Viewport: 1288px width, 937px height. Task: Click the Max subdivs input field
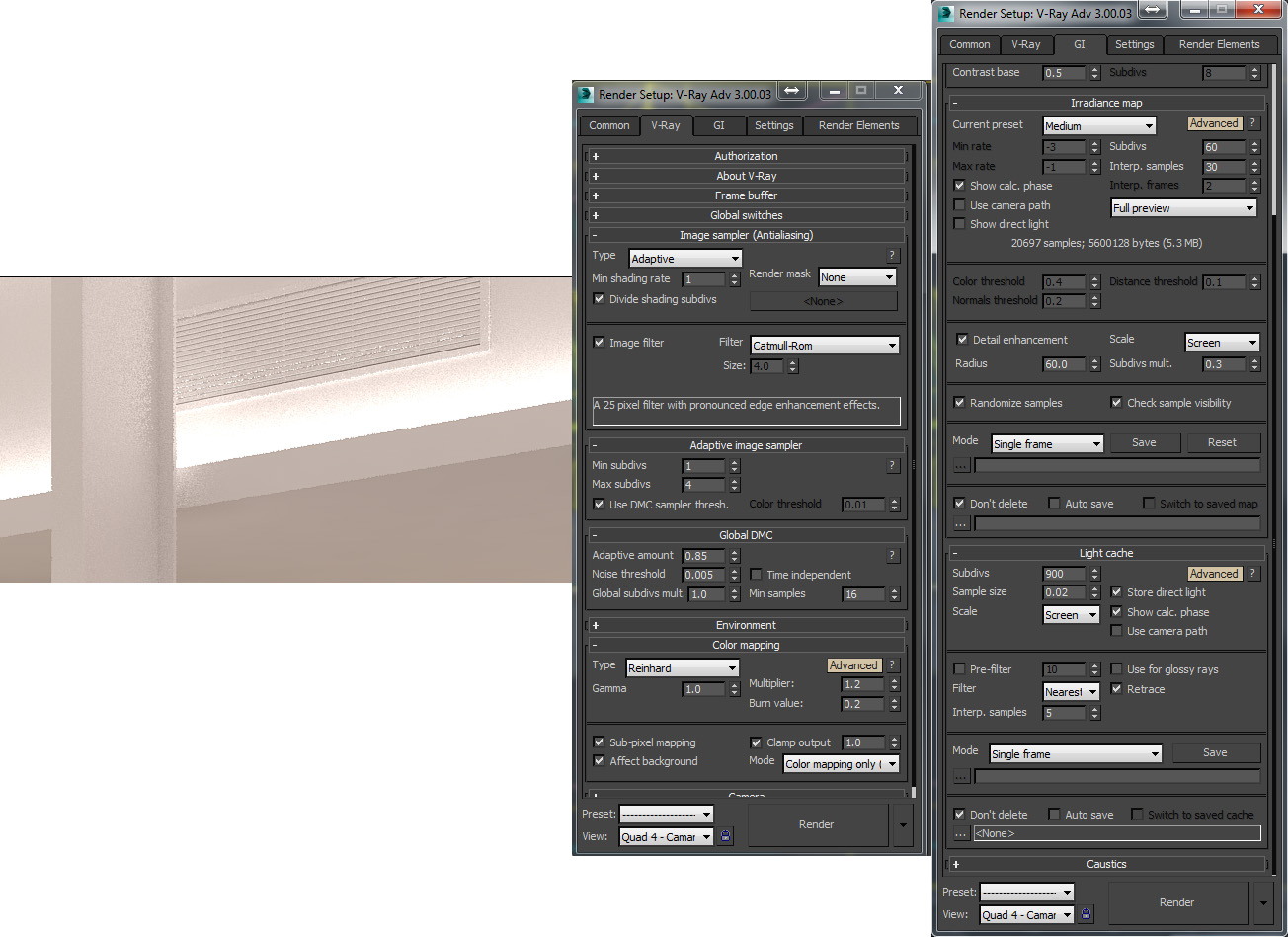click(x=704, y=485)
